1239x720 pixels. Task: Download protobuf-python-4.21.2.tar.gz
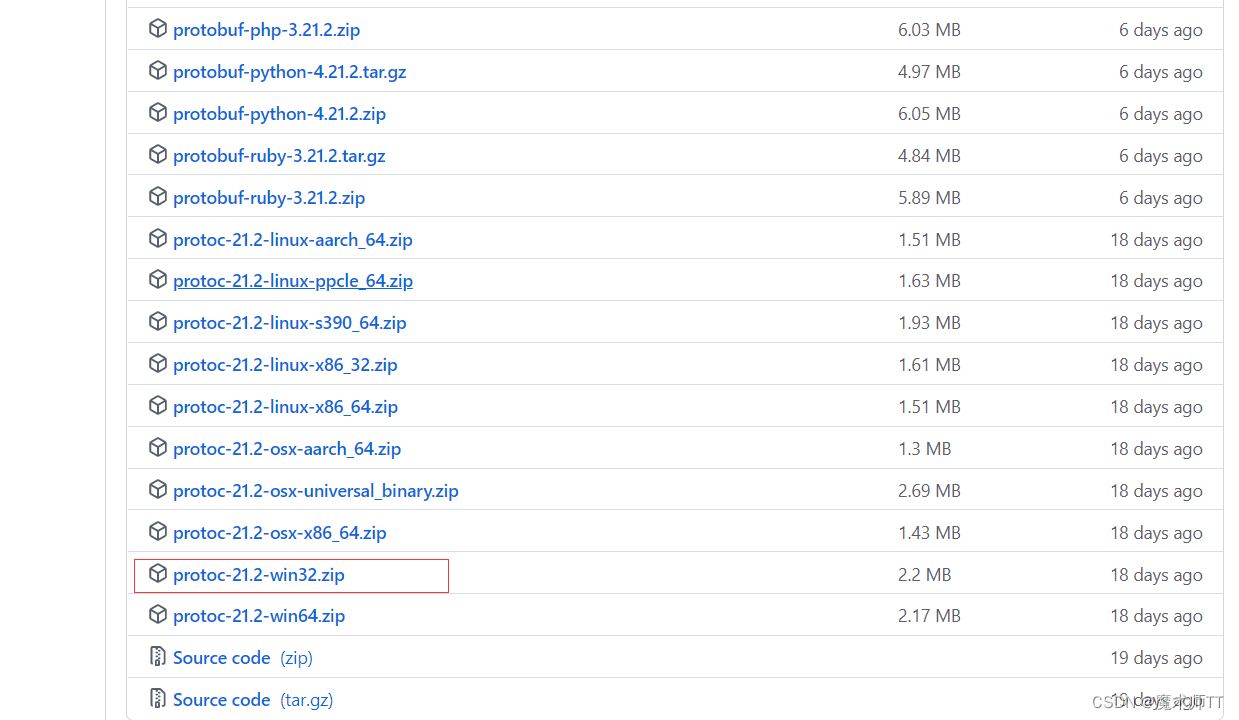[x=289, y=72]
